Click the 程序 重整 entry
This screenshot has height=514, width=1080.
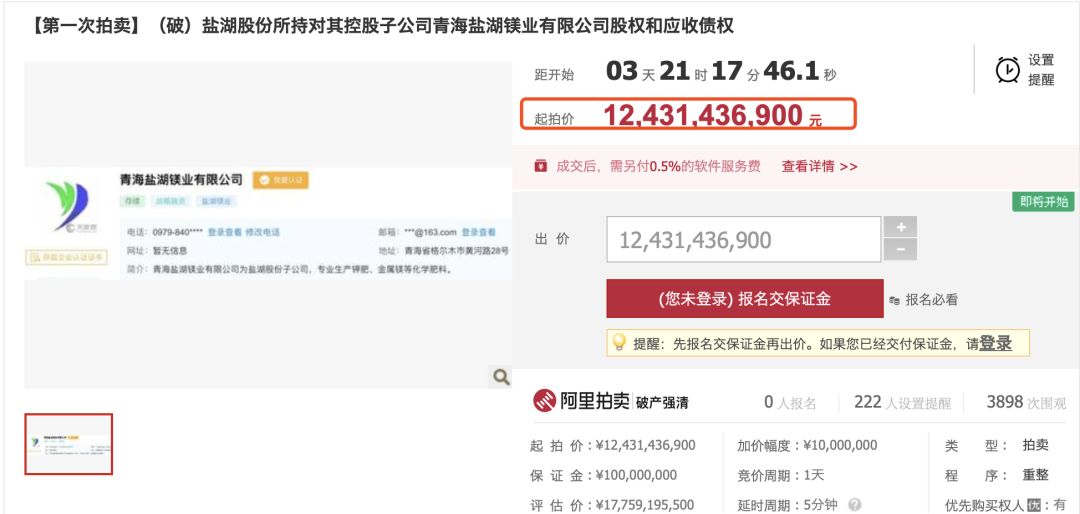click(x=996, y=475)
